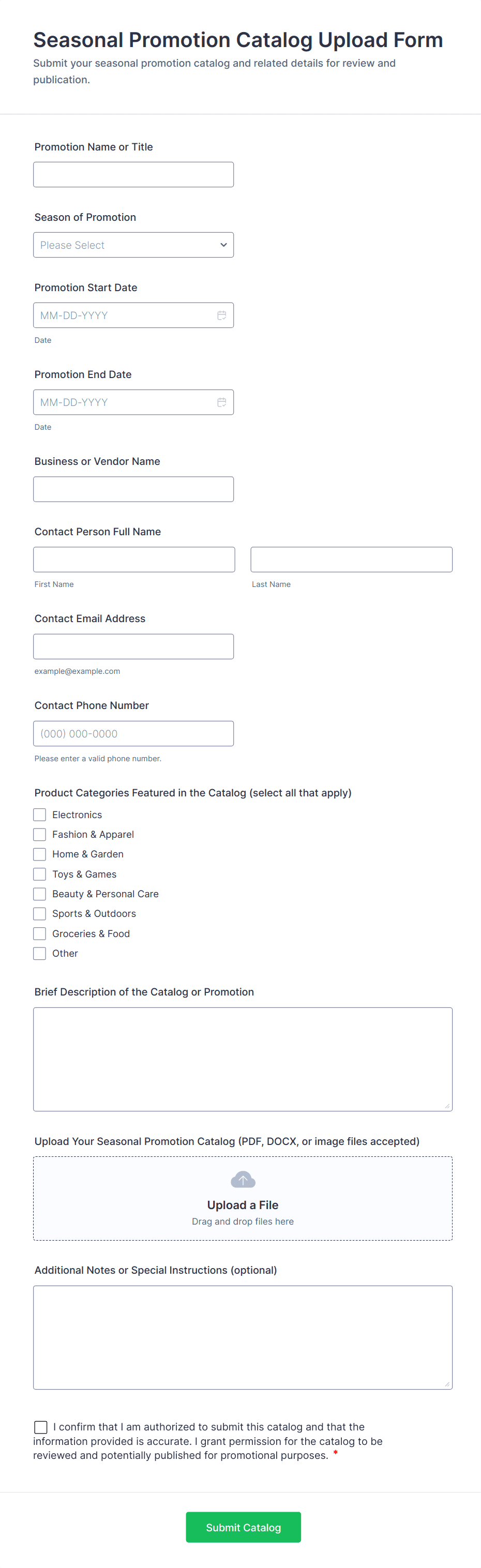
Task: Click the Upload a File area
Action: tap(243, 1204)
